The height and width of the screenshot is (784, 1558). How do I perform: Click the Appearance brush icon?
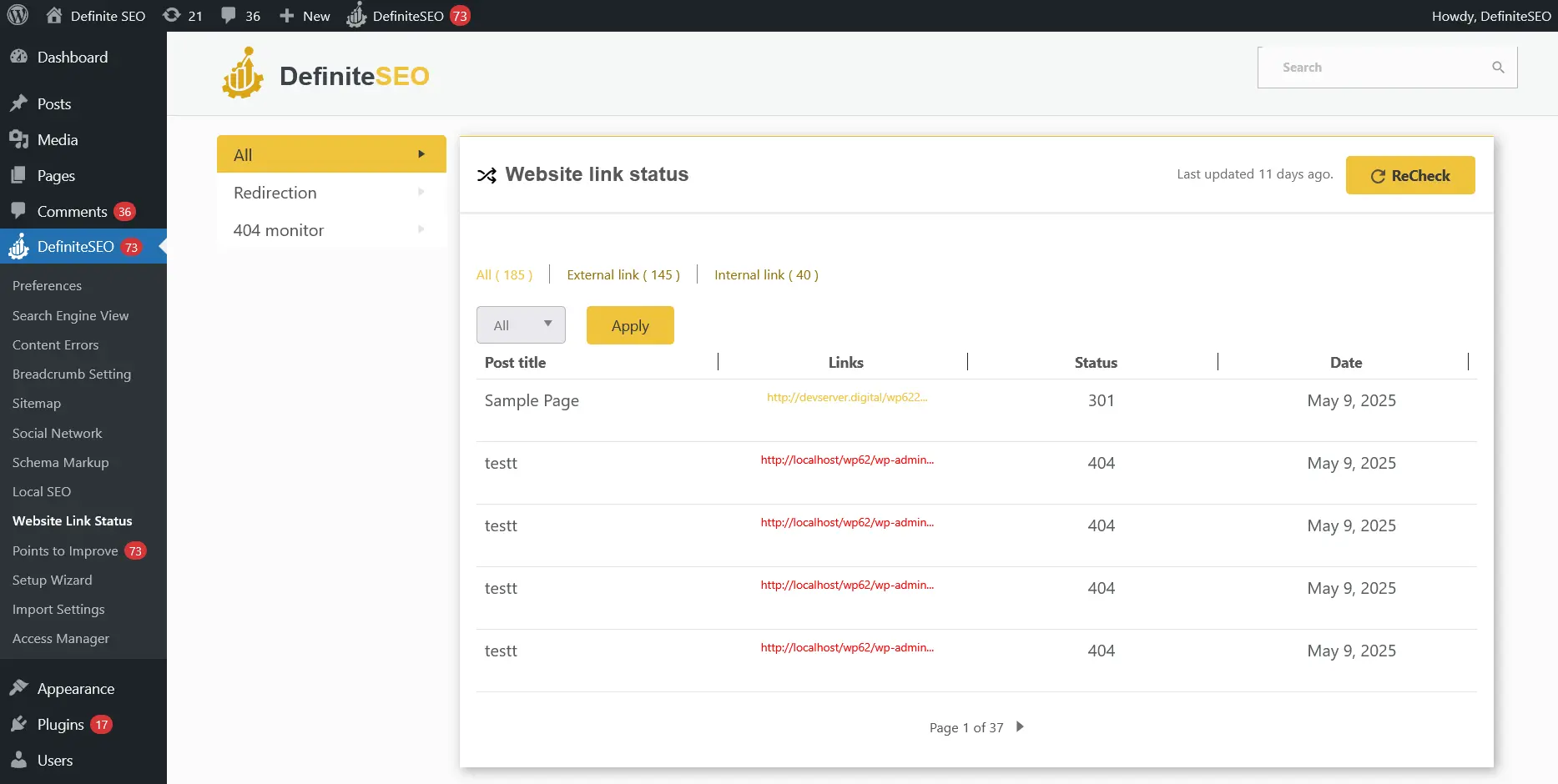point(18,688)
